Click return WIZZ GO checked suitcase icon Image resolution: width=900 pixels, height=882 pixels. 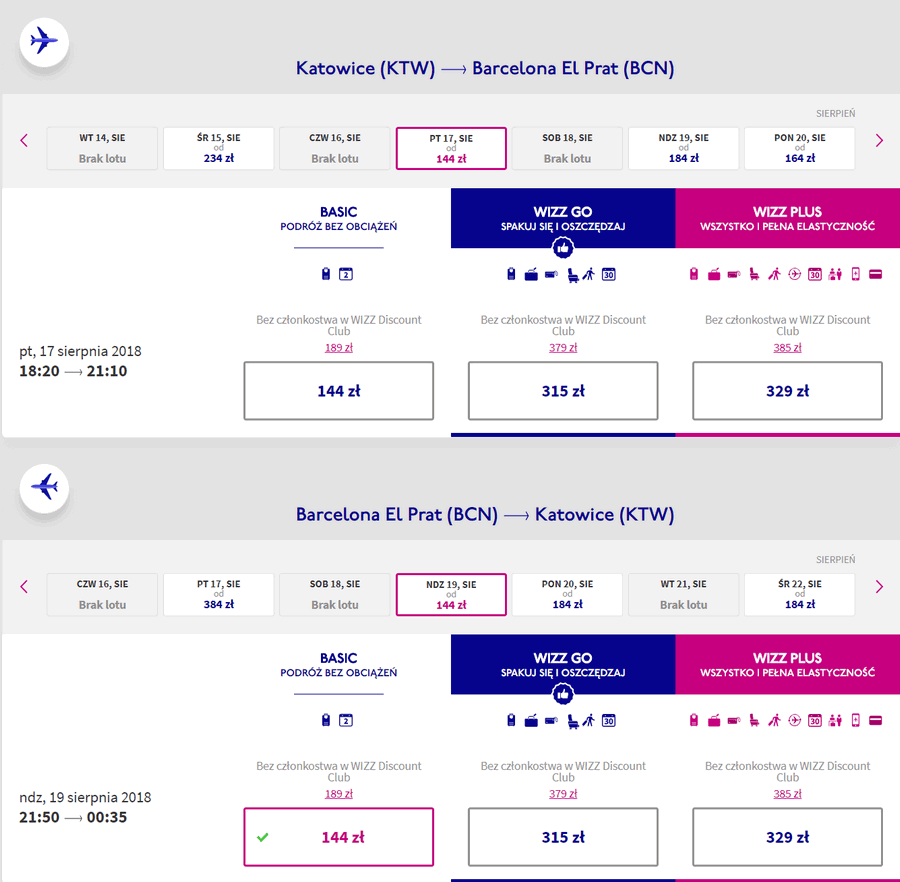coord(532,721)
